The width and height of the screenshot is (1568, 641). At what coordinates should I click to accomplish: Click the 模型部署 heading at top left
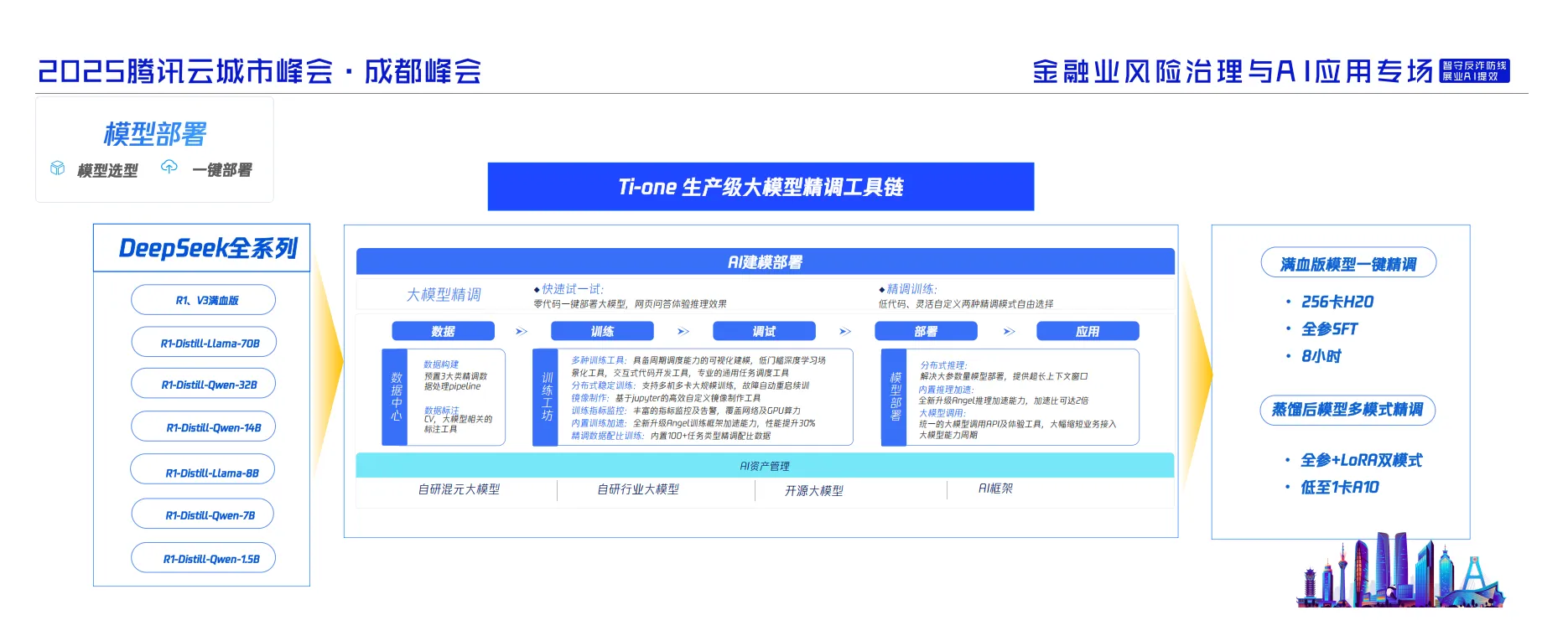[155, 133]
